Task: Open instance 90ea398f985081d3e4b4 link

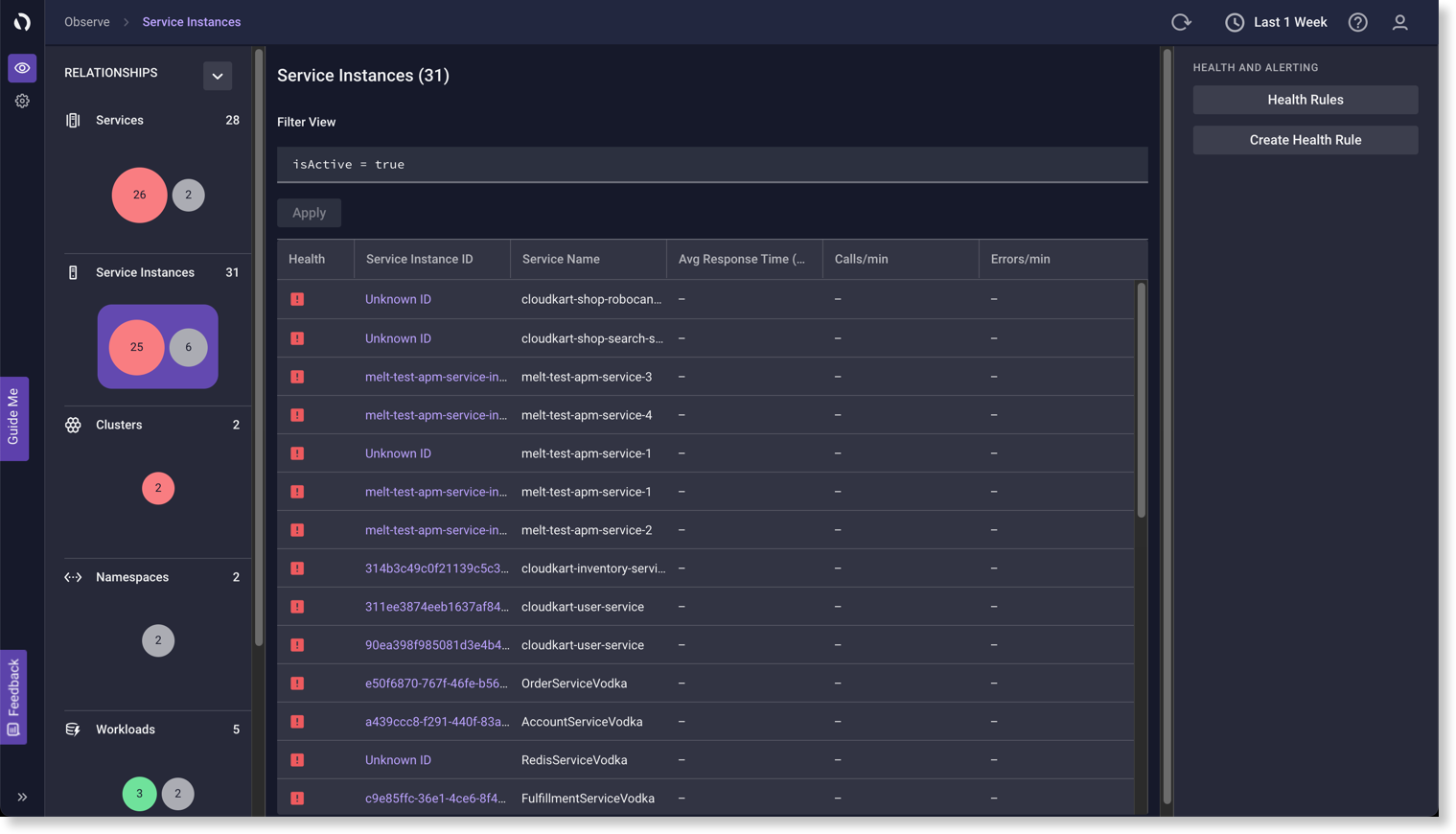Action: pyautogui.click(x=437, y=645)
